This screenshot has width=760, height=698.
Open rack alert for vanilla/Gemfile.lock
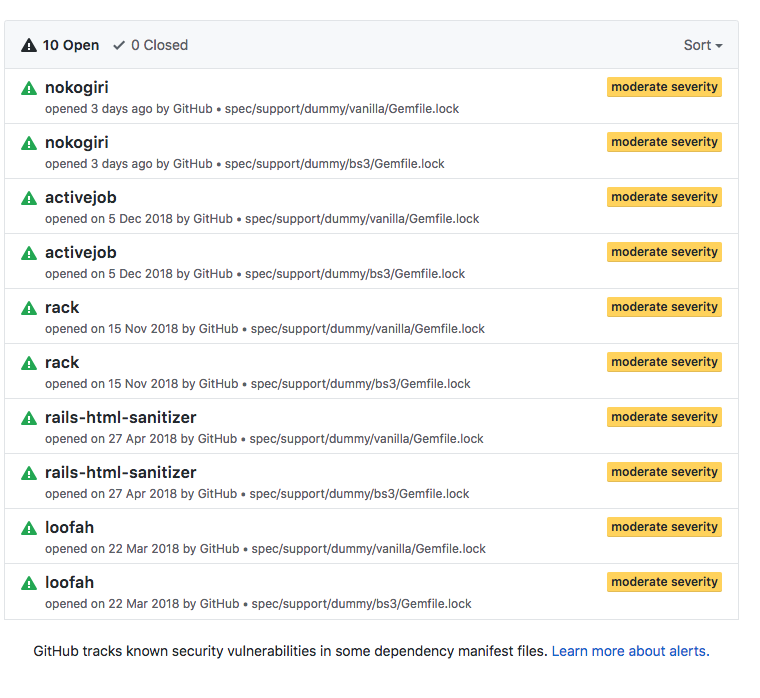click(x=62, y=307)
